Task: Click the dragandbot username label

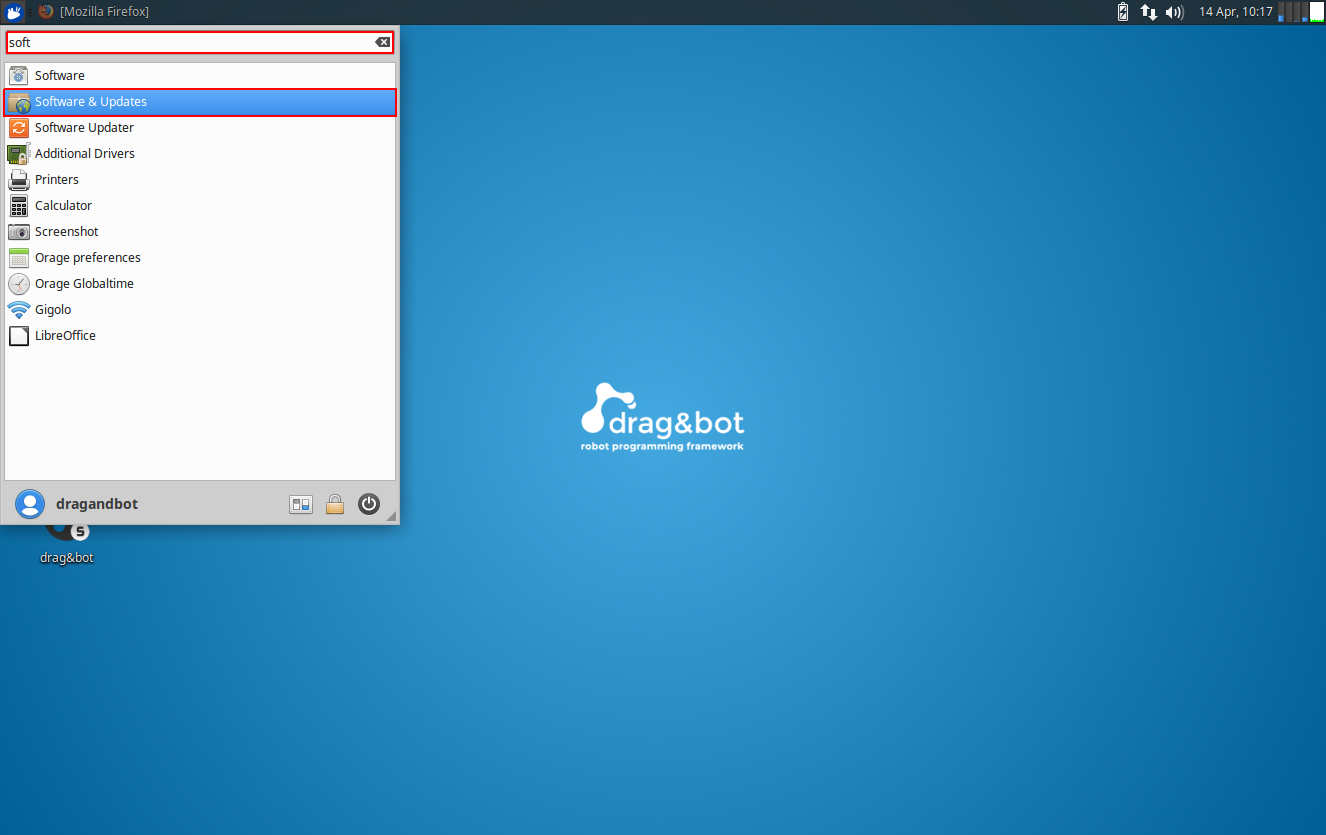Action: [97, 504]
